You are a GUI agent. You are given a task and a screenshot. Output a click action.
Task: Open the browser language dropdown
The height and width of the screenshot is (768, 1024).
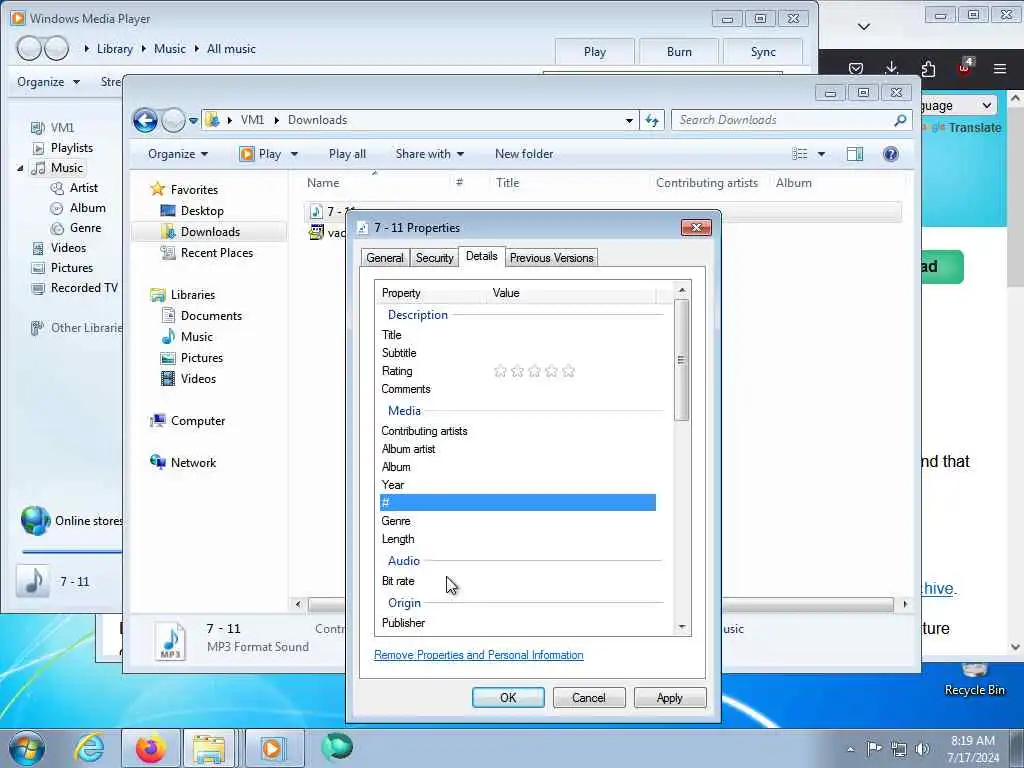coord(958,105)
